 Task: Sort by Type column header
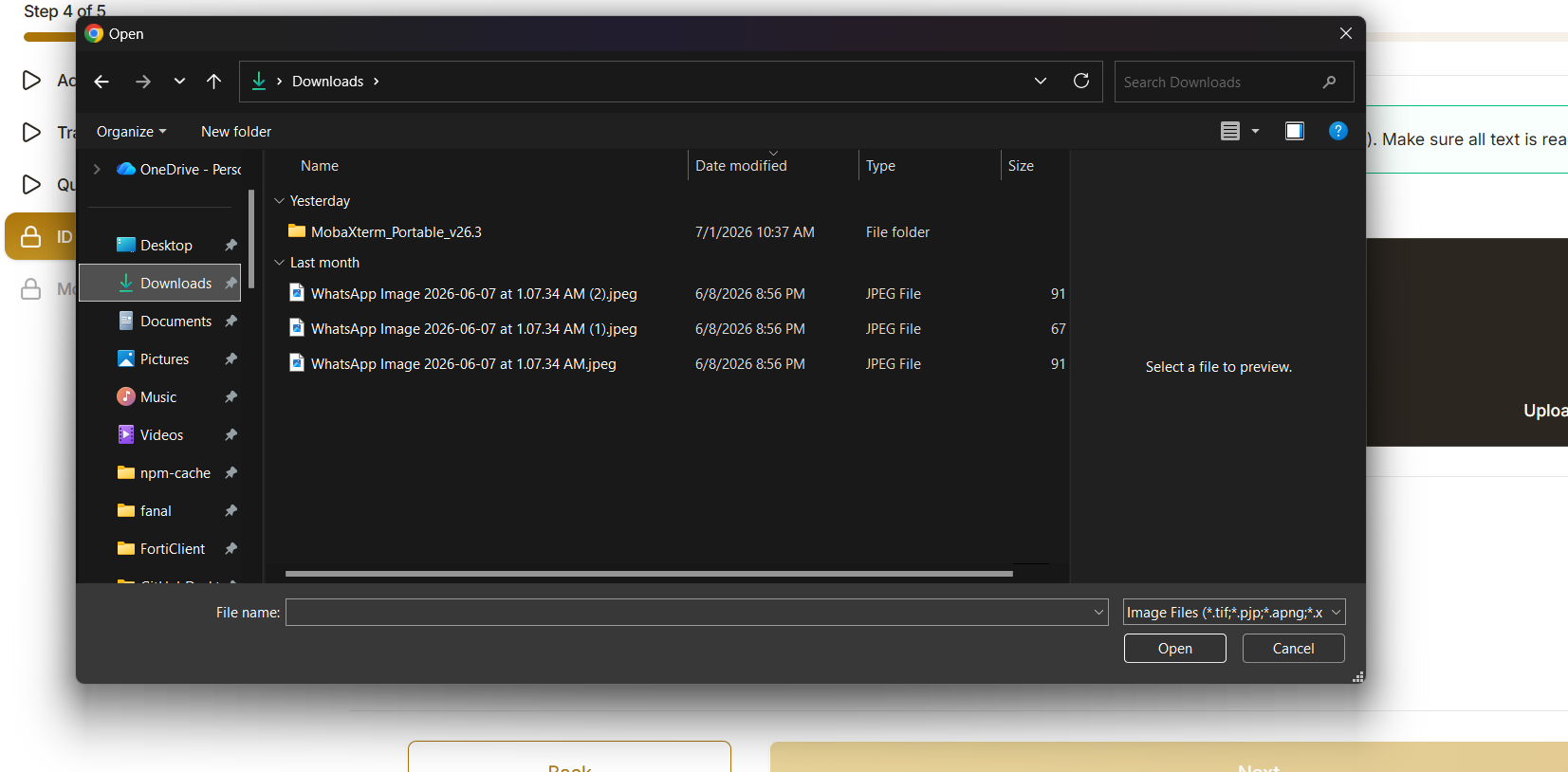coord(880,166)
